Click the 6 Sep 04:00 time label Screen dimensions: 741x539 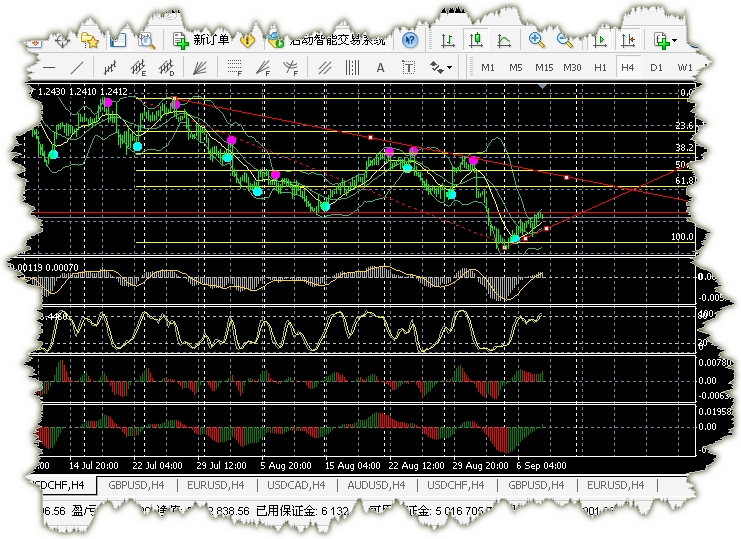tap(541, 466)
